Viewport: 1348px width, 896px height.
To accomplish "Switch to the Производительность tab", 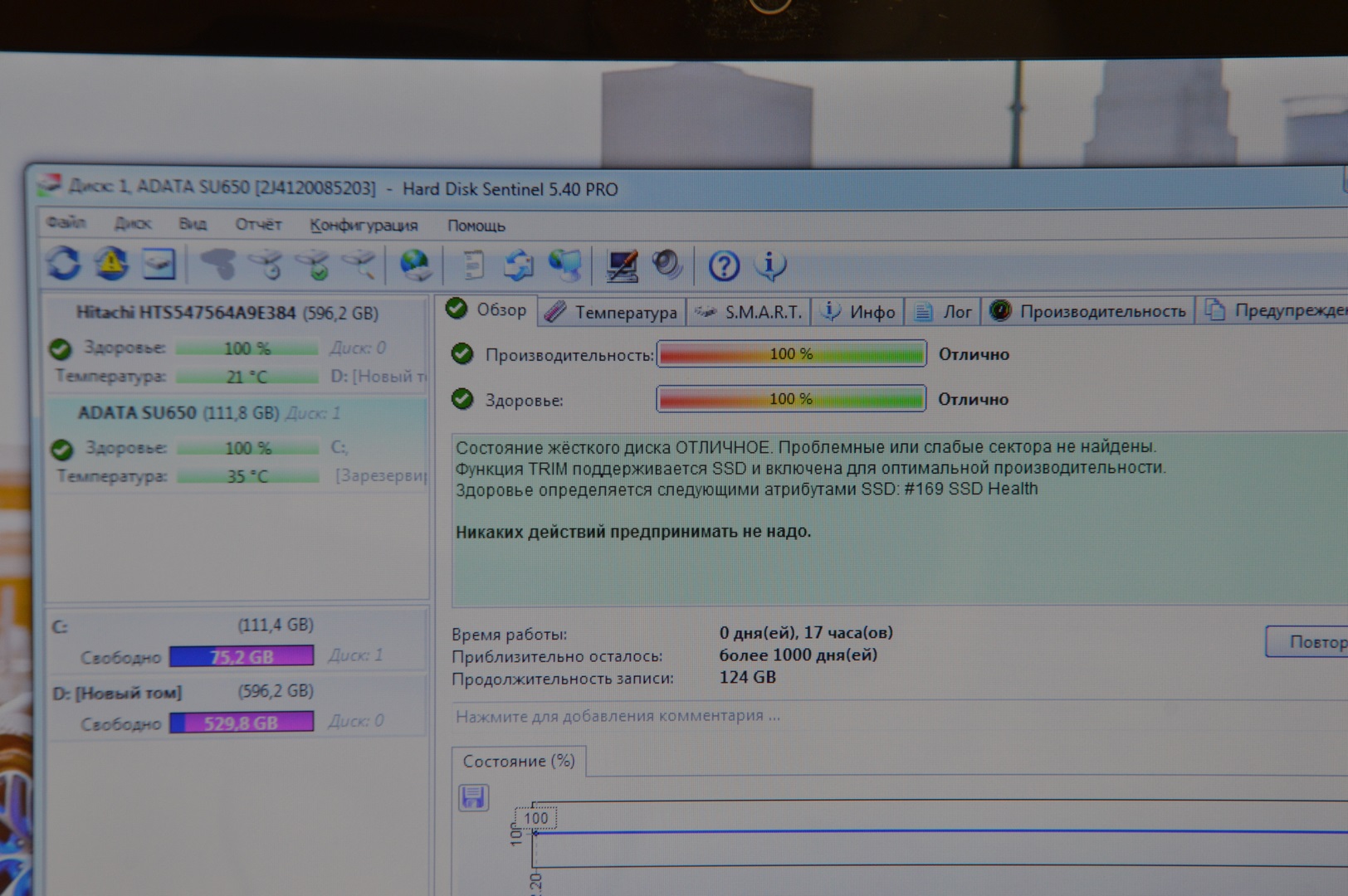I will pyautogui.click(x=1088, y=311).
